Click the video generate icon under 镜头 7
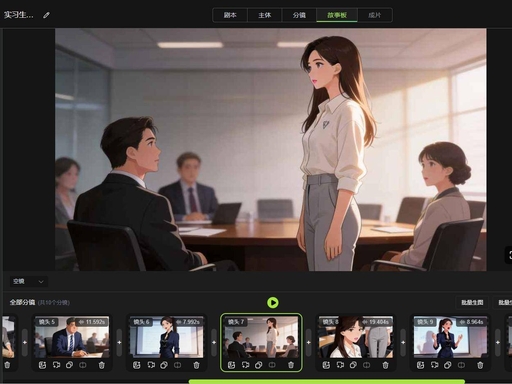 click(246, 365)
